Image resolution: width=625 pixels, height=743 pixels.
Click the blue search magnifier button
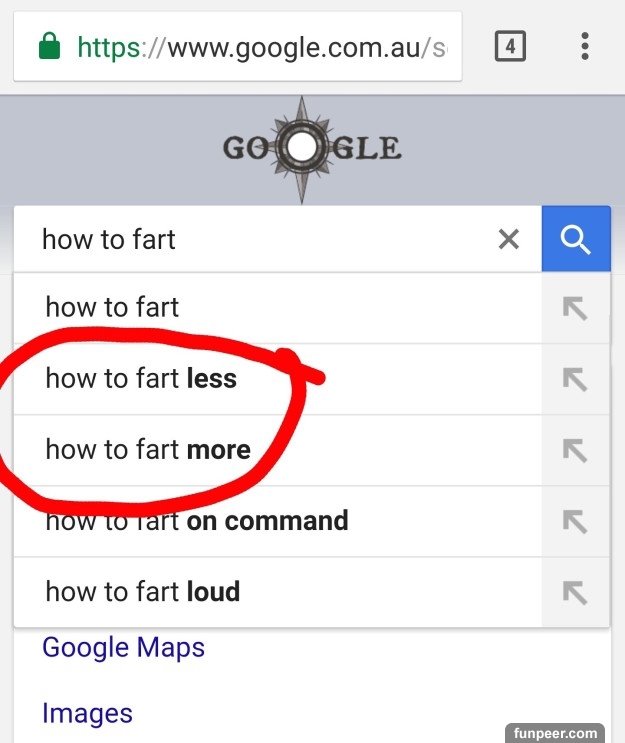576,239
